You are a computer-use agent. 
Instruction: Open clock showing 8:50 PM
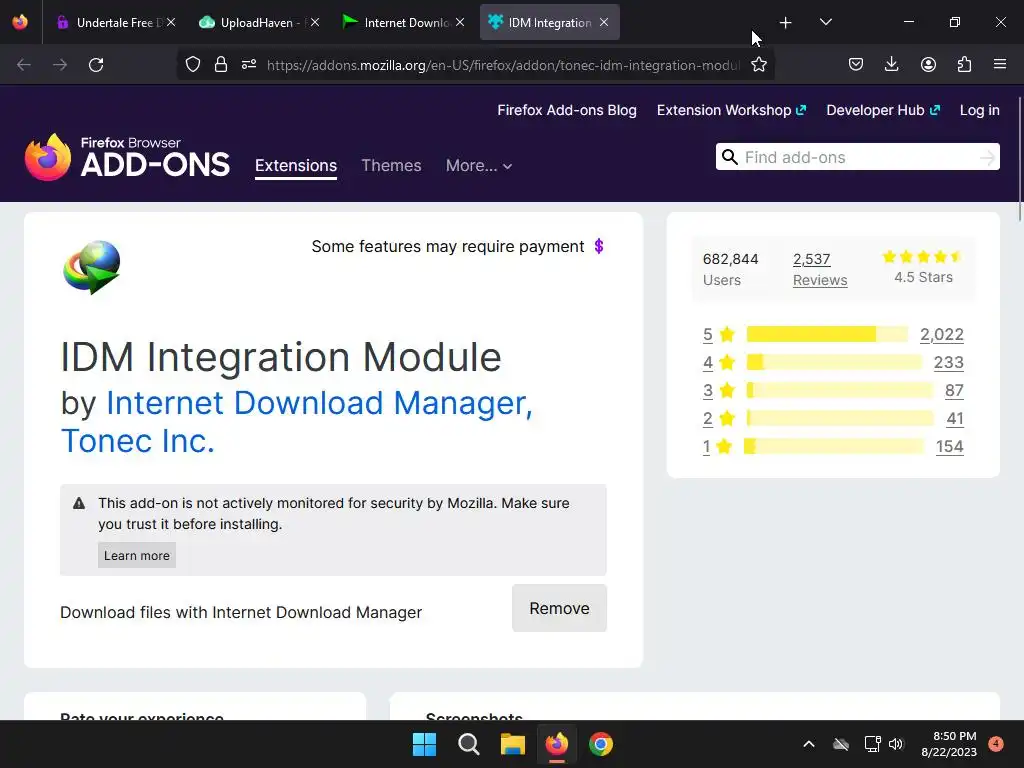(949, 744)
